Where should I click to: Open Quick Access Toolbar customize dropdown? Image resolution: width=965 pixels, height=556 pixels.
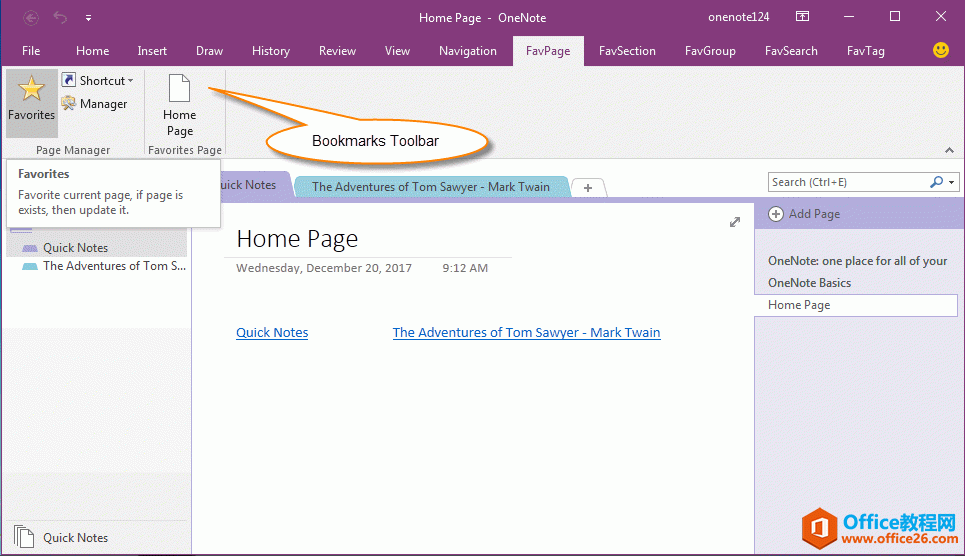pyautogui.click(x=89, y=18)
